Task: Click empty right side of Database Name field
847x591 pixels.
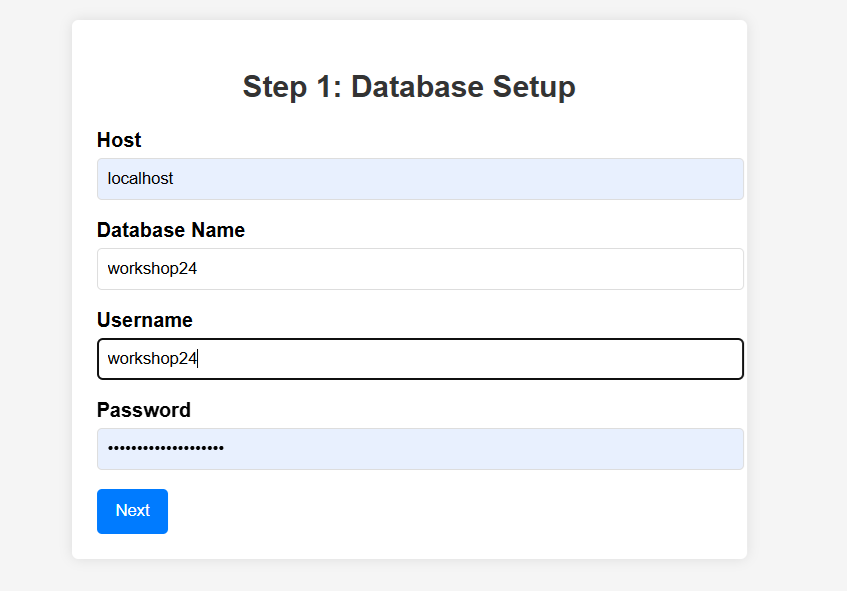Action: pos(700,269)
